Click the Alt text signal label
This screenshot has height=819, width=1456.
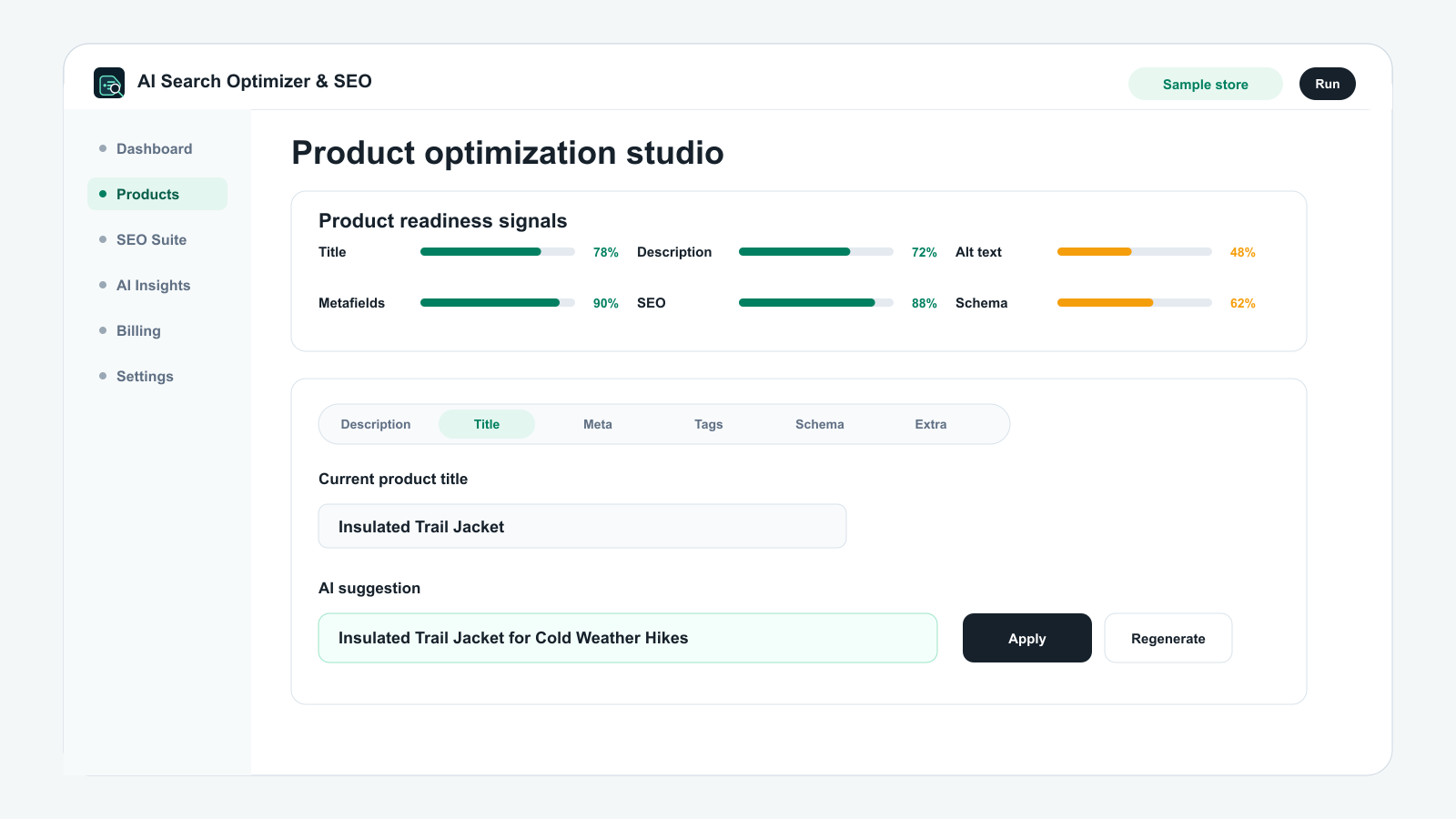pyautogui.click(x=978, y=252)
